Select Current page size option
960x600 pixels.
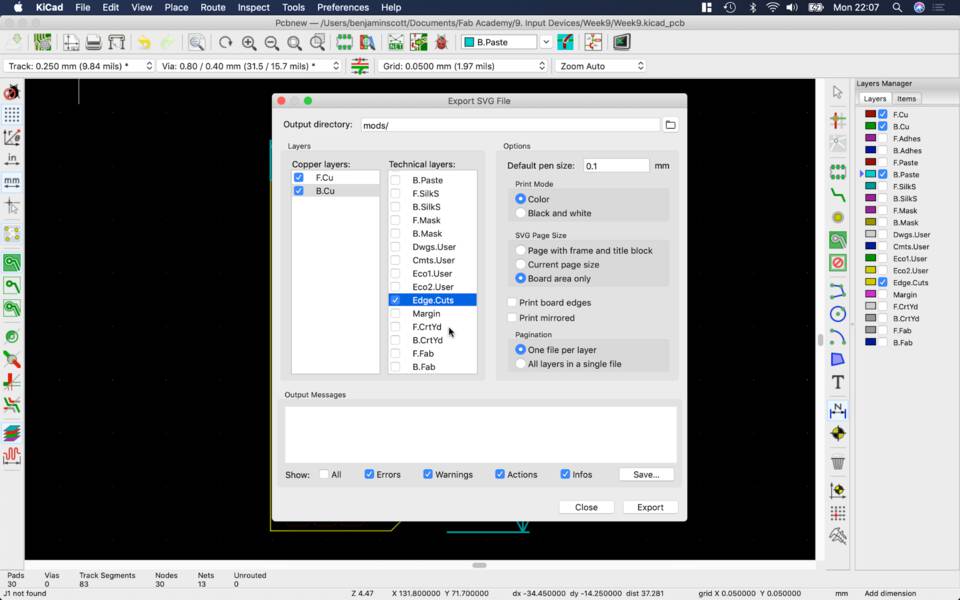[x=520, y=264]
